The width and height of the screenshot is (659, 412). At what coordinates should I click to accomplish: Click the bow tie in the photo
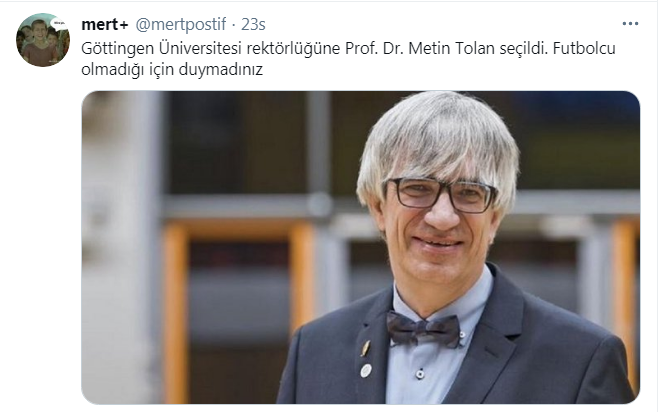coord(423,329)
